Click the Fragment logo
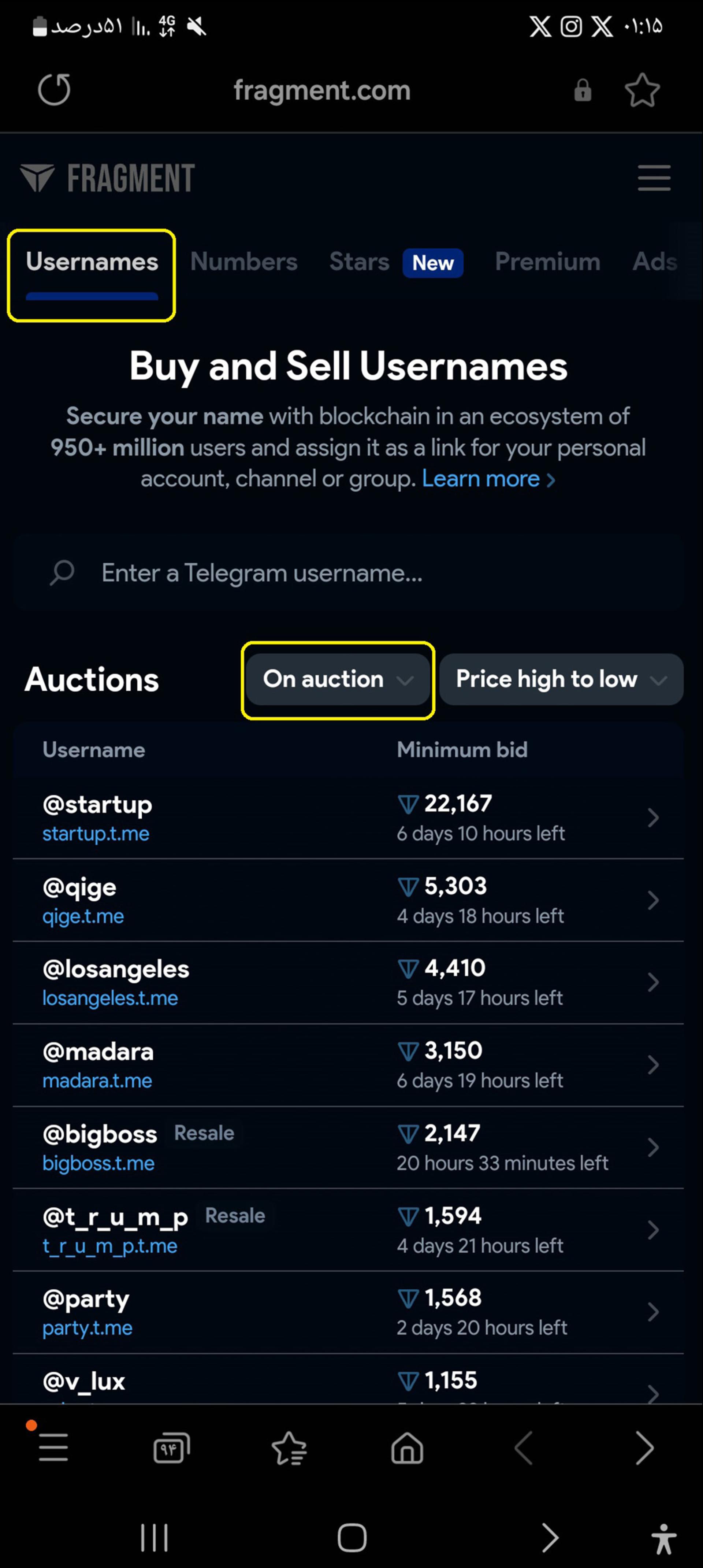The image size is (703, 1568). point(107,178)
